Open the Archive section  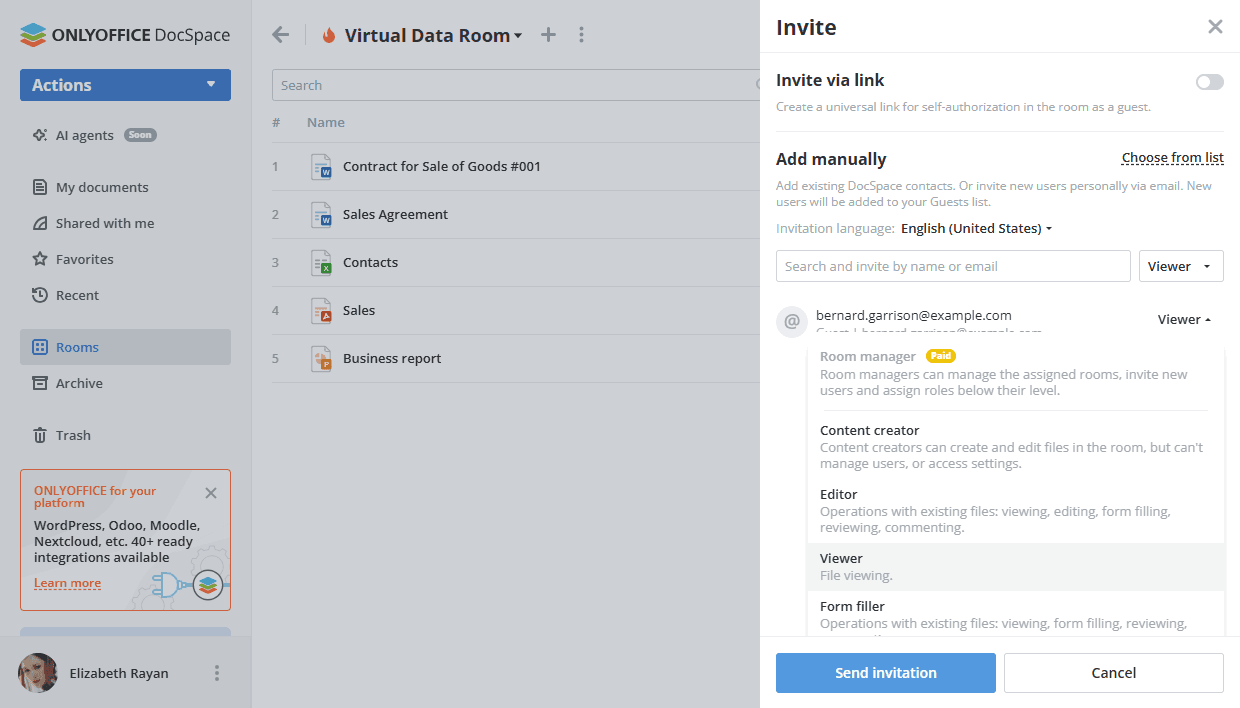78,382
